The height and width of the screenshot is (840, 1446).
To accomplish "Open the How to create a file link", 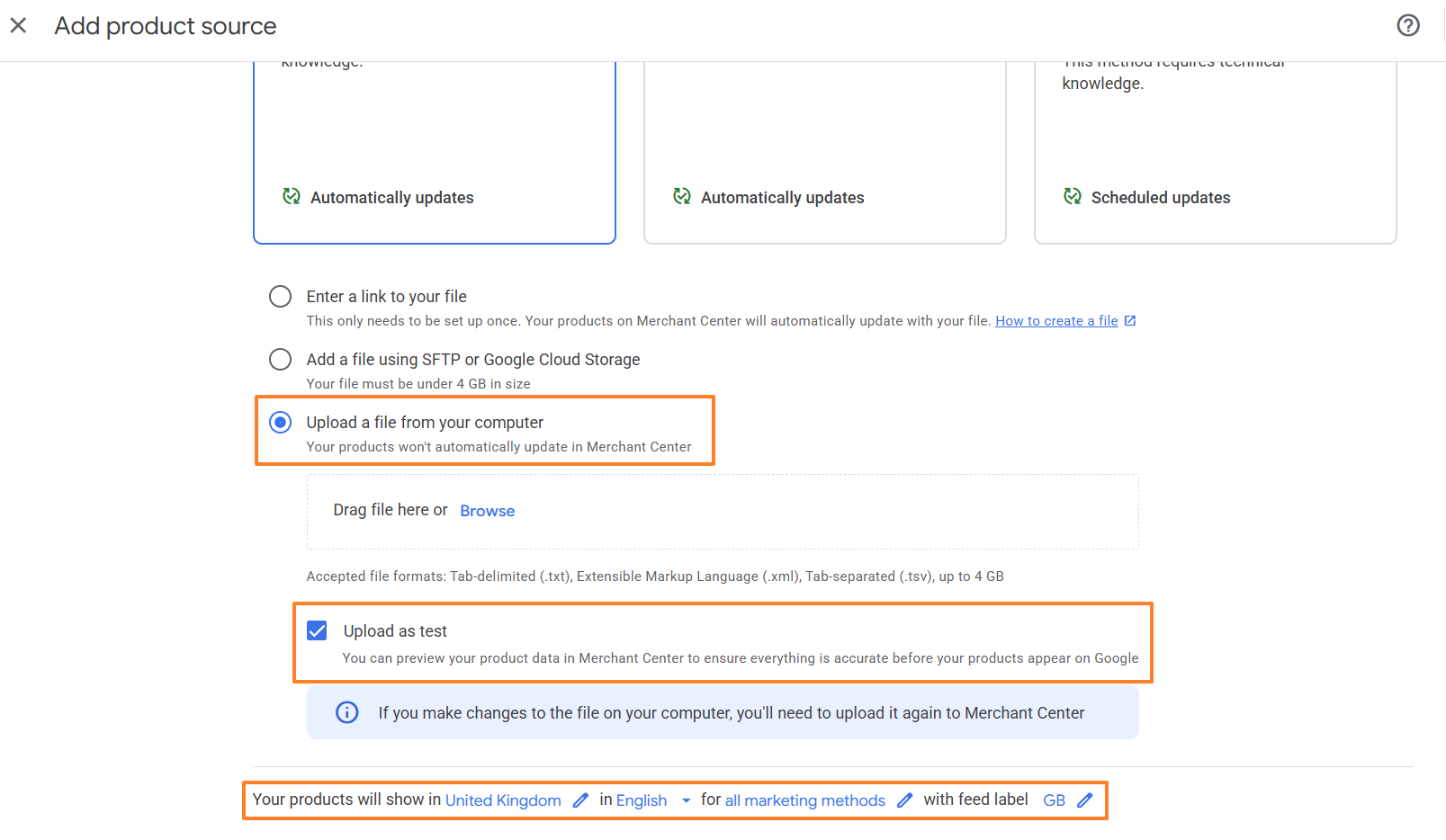I will [1055, 321].
